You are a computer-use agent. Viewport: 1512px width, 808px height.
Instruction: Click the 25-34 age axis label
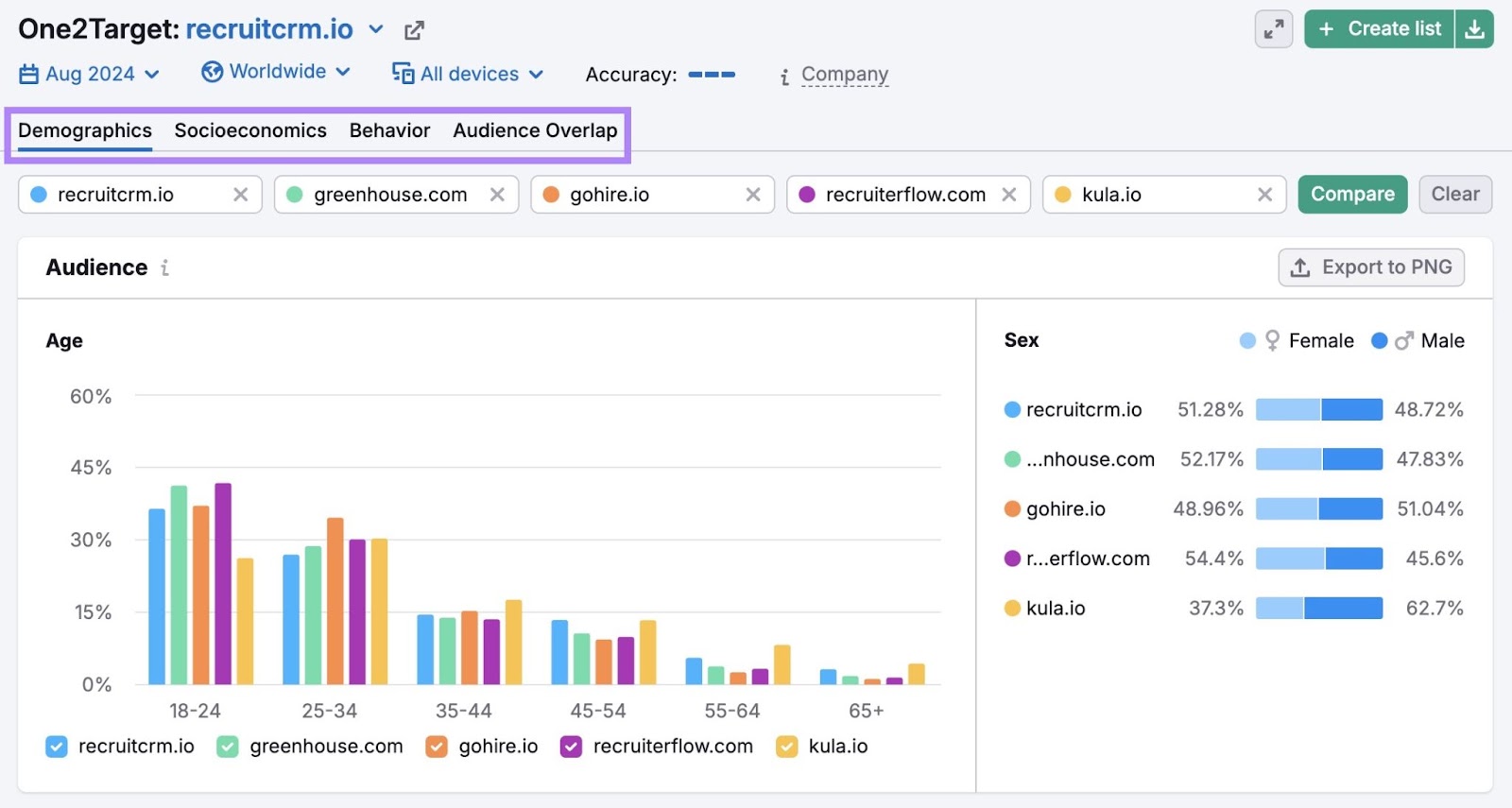(330, 711)
